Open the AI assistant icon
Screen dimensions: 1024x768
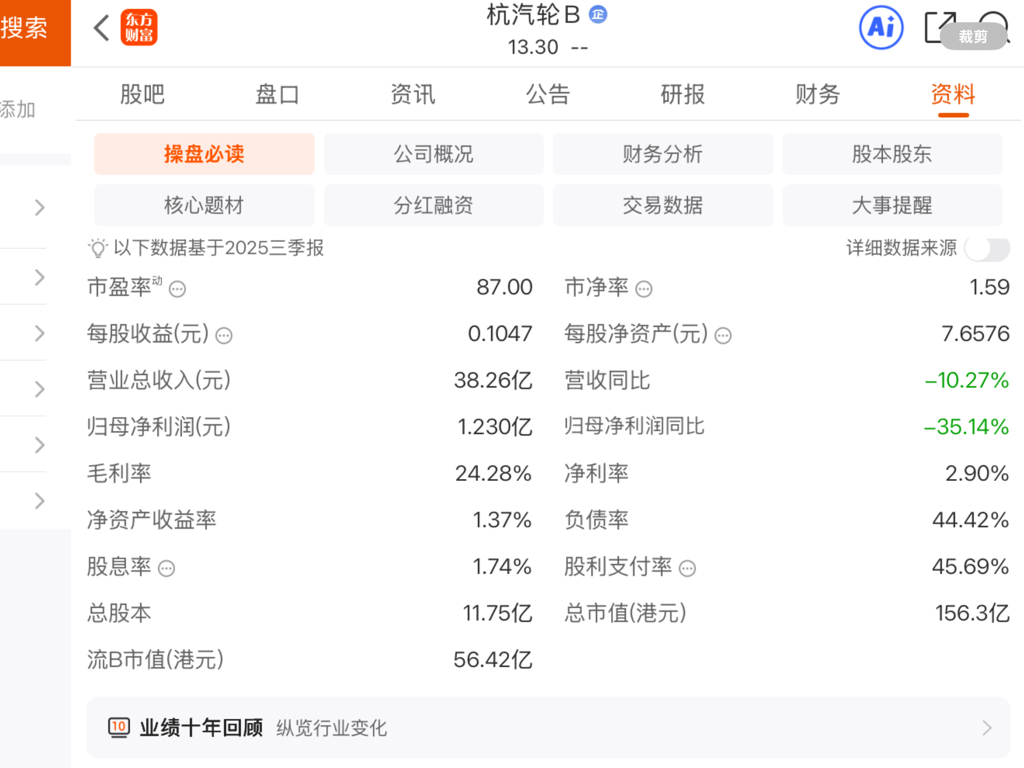point(881,28)
